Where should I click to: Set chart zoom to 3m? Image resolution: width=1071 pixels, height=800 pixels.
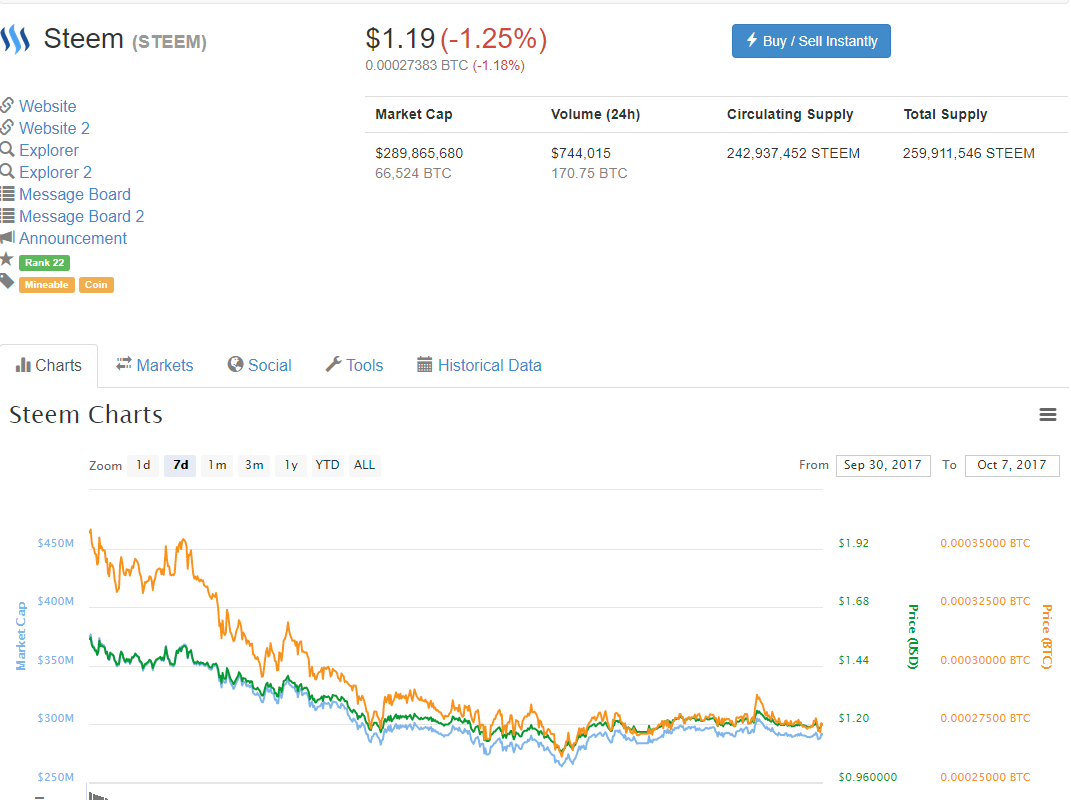tap(254, 465)
